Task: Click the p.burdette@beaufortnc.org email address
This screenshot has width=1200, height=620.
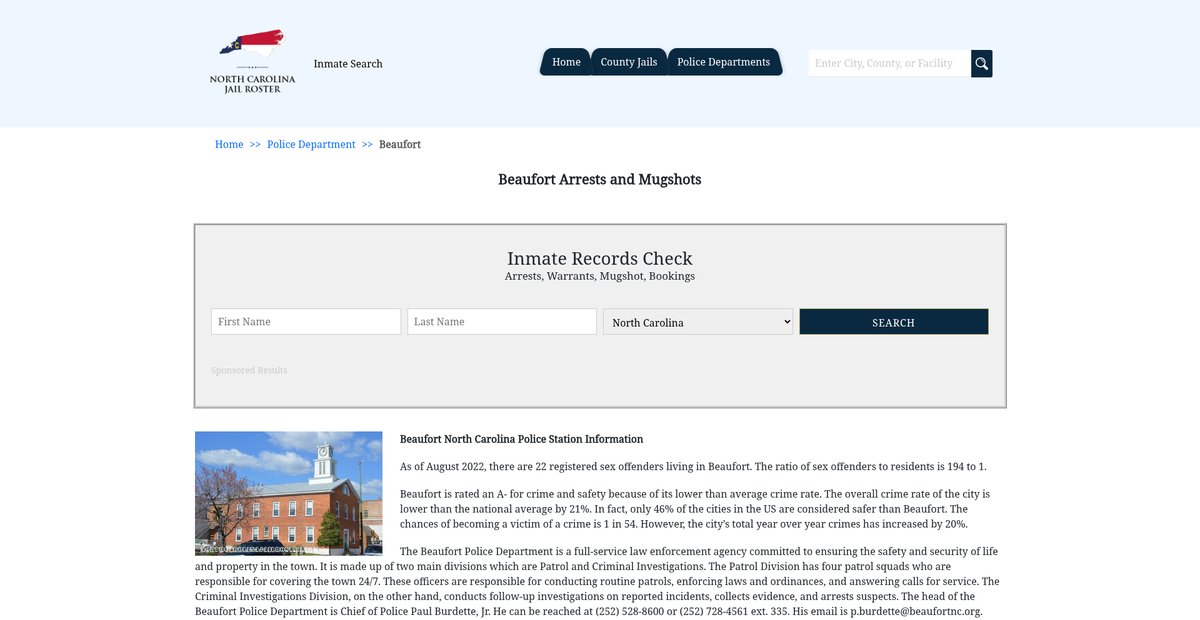Action: point(916,611)
